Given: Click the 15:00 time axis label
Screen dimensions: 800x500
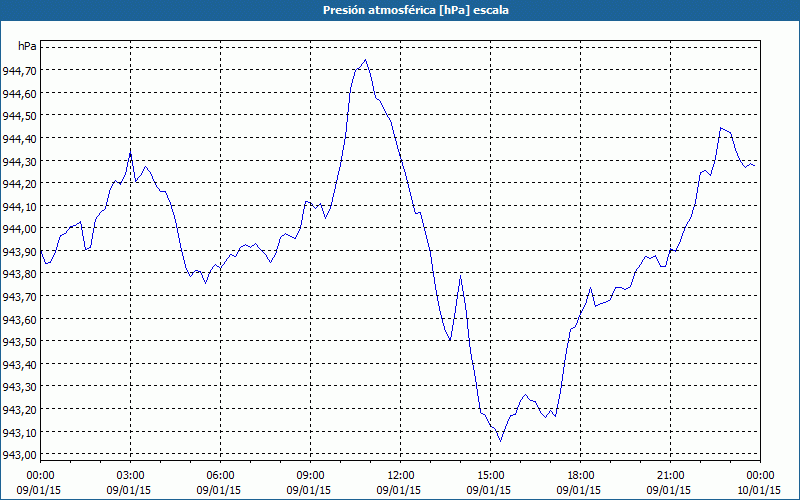Looking at the screenshot, I should [x=490, y=476].
